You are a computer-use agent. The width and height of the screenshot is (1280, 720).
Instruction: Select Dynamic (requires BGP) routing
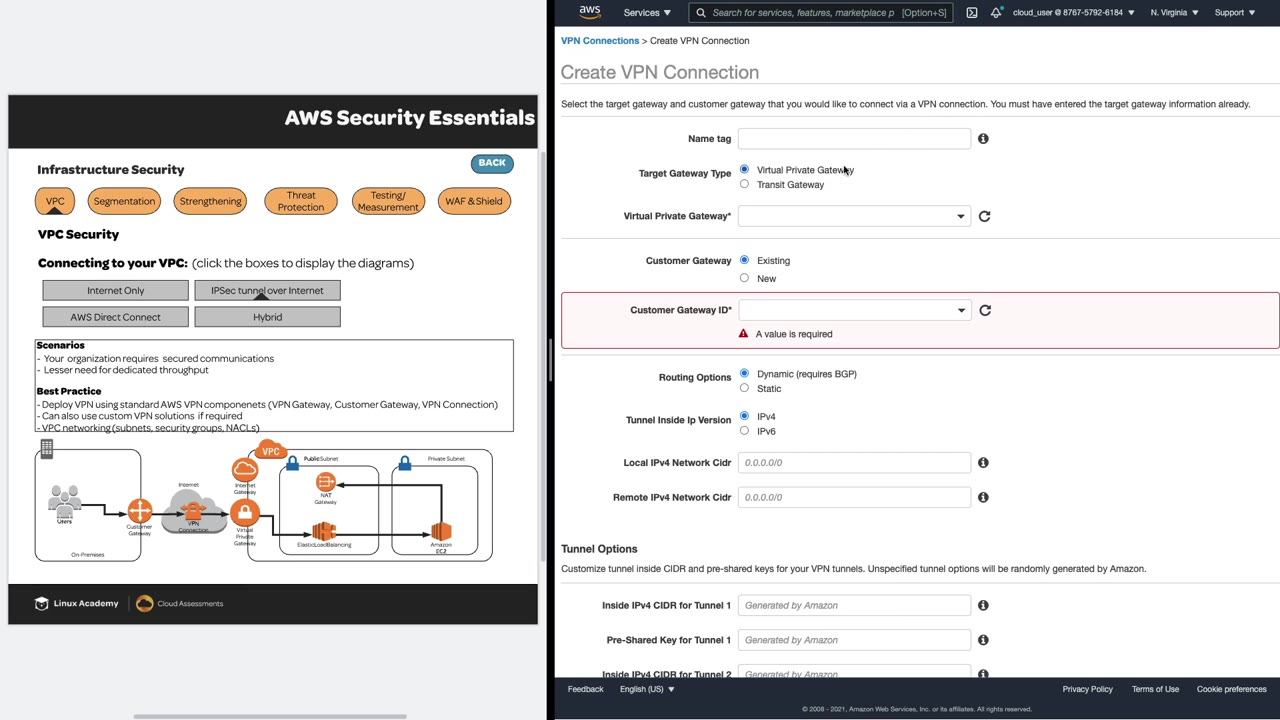(744, 373)
